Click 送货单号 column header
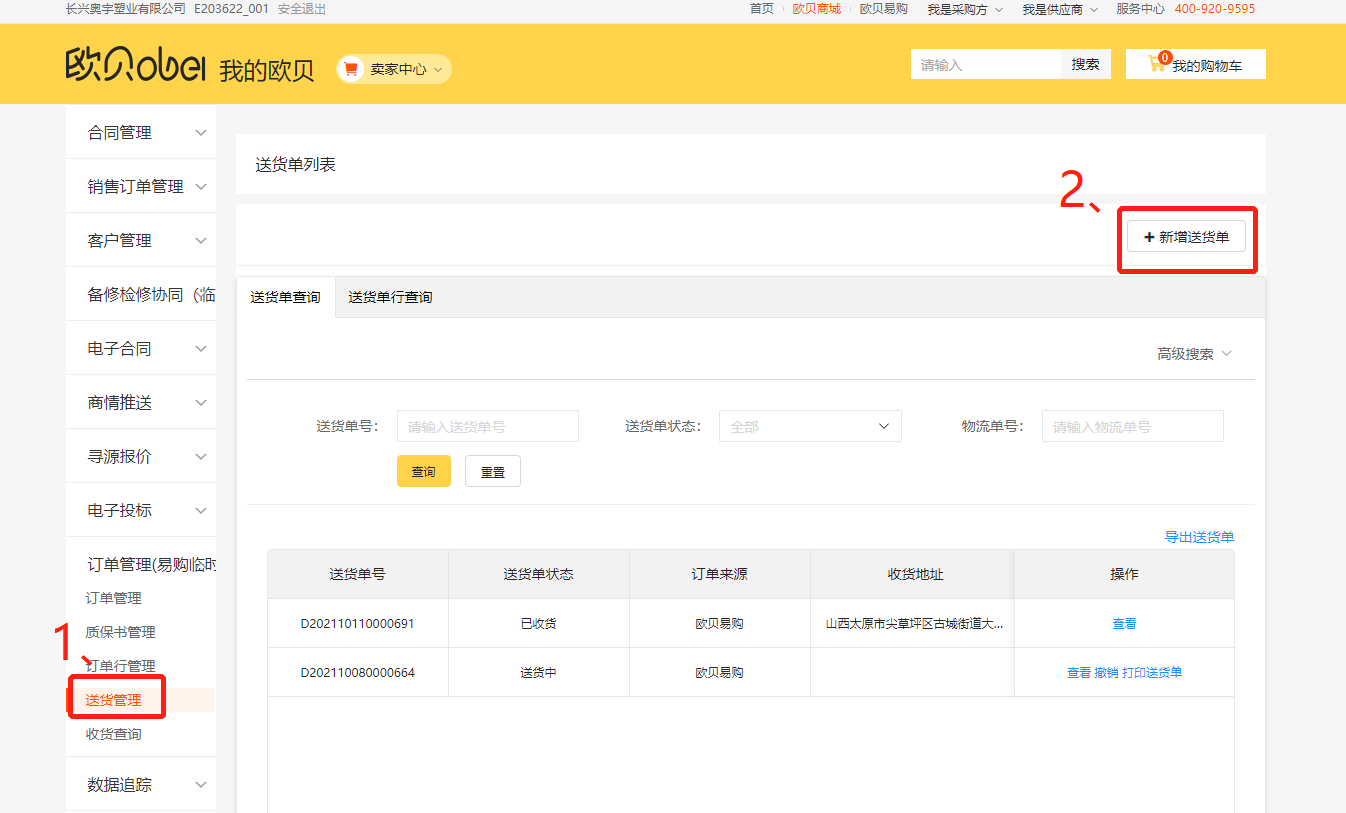Viewport: 1346px width, 813px height. click(x=358, y=574)
